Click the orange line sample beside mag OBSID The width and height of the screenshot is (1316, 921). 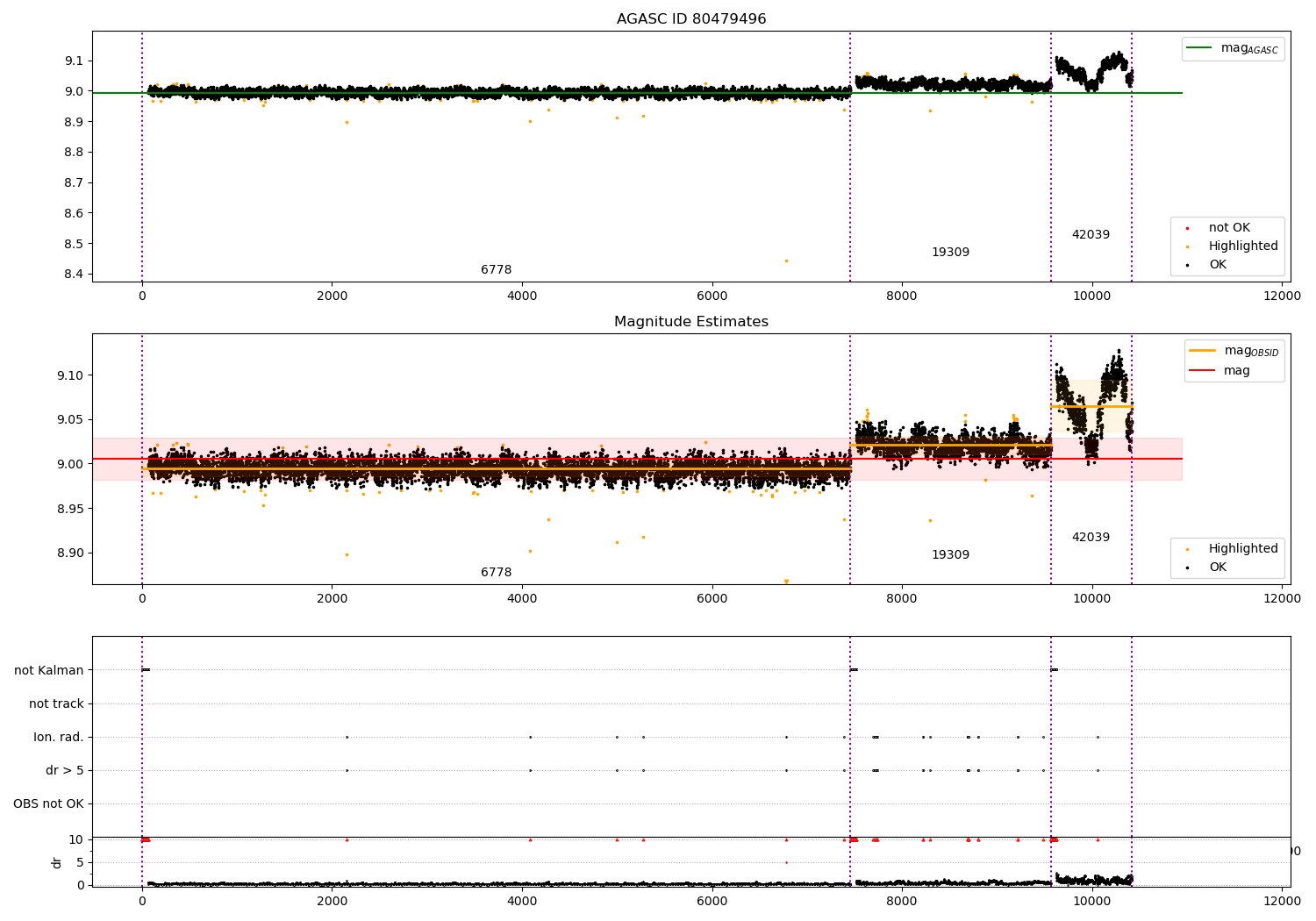click(1202, 351)
